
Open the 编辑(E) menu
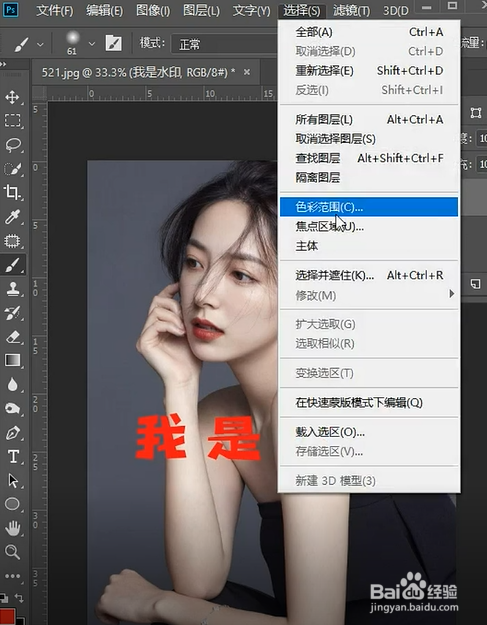coord(104,10)
